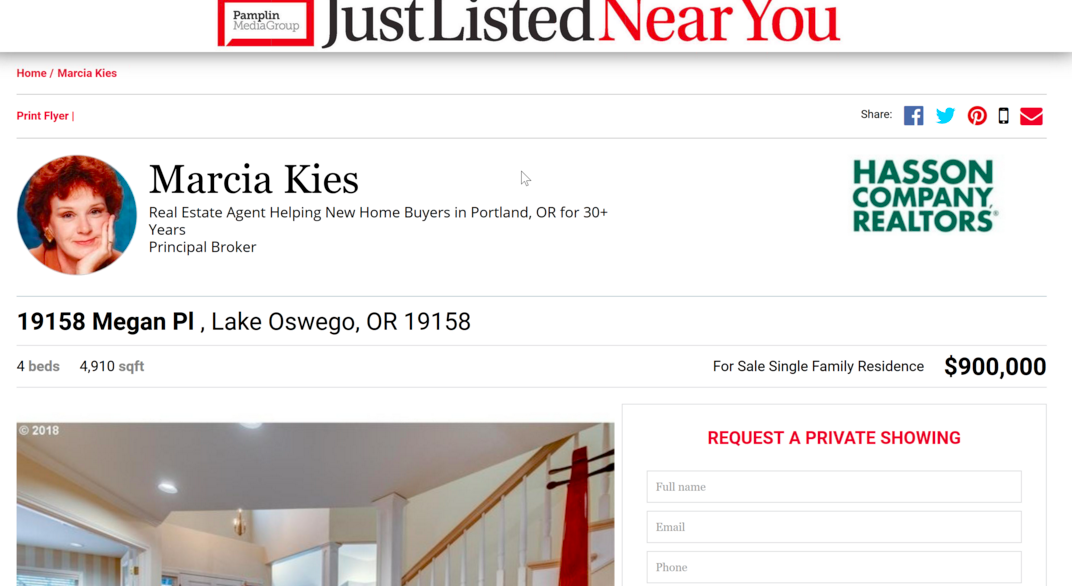Click the $900,000 listing price
This screenshot has height=586, width=1072.
point(995,367)
